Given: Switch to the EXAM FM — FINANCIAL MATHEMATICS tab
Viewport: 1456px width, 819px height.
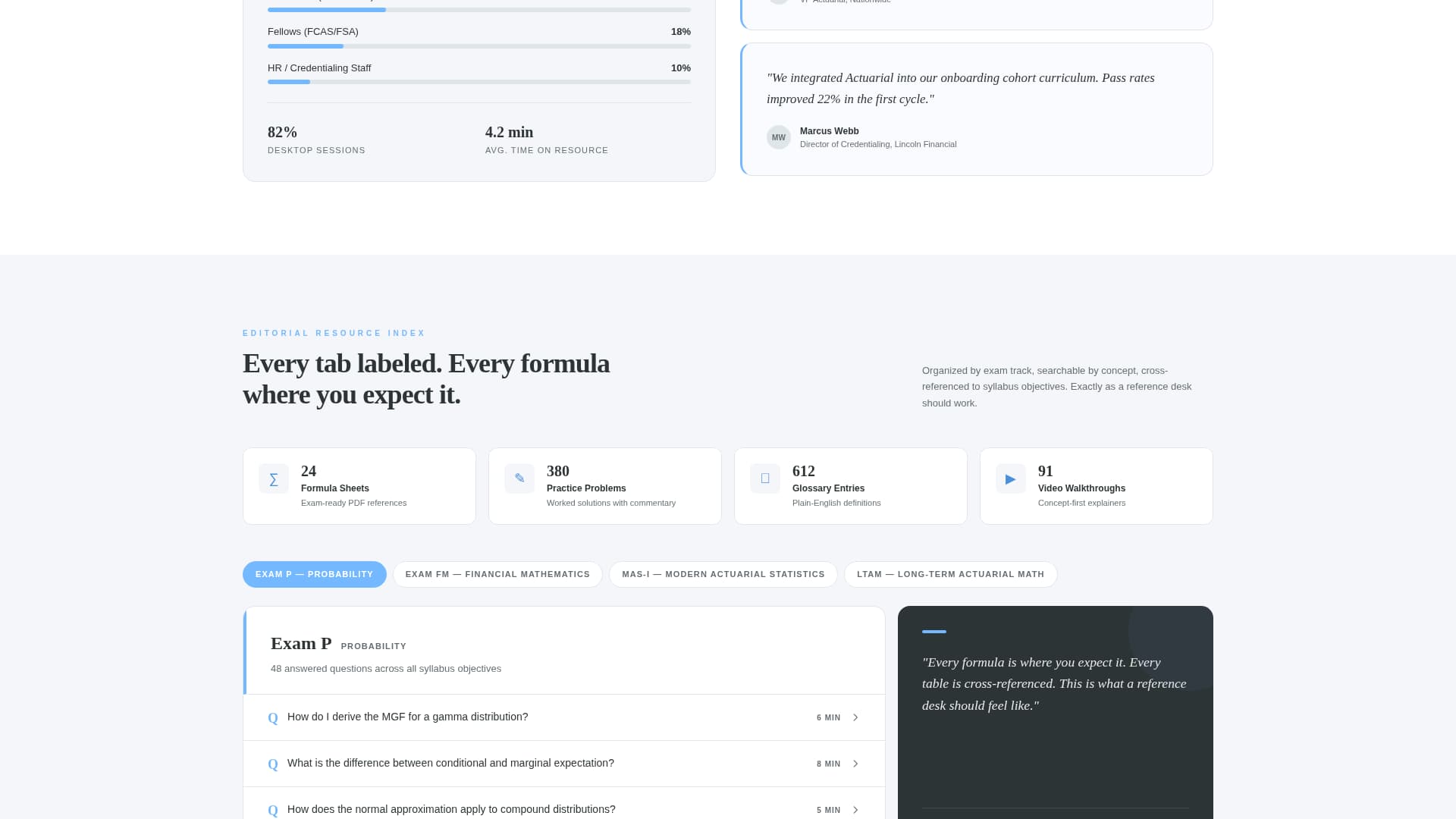Looking at the screenshot, I should tap(497, 574).
